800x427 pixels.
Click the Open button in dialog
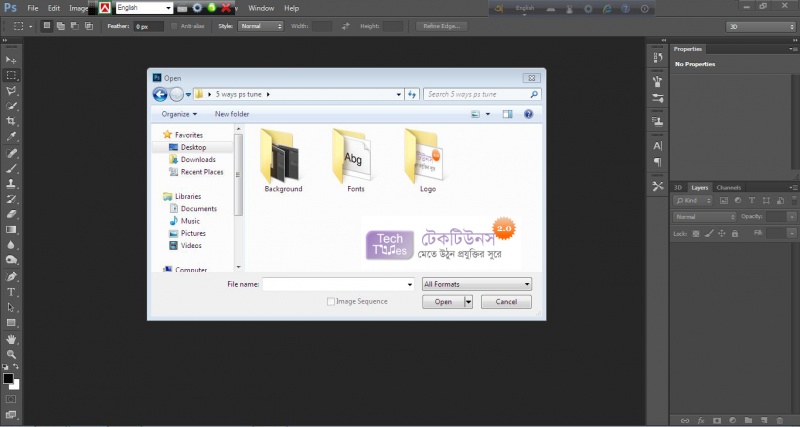[x=443, y=302]
